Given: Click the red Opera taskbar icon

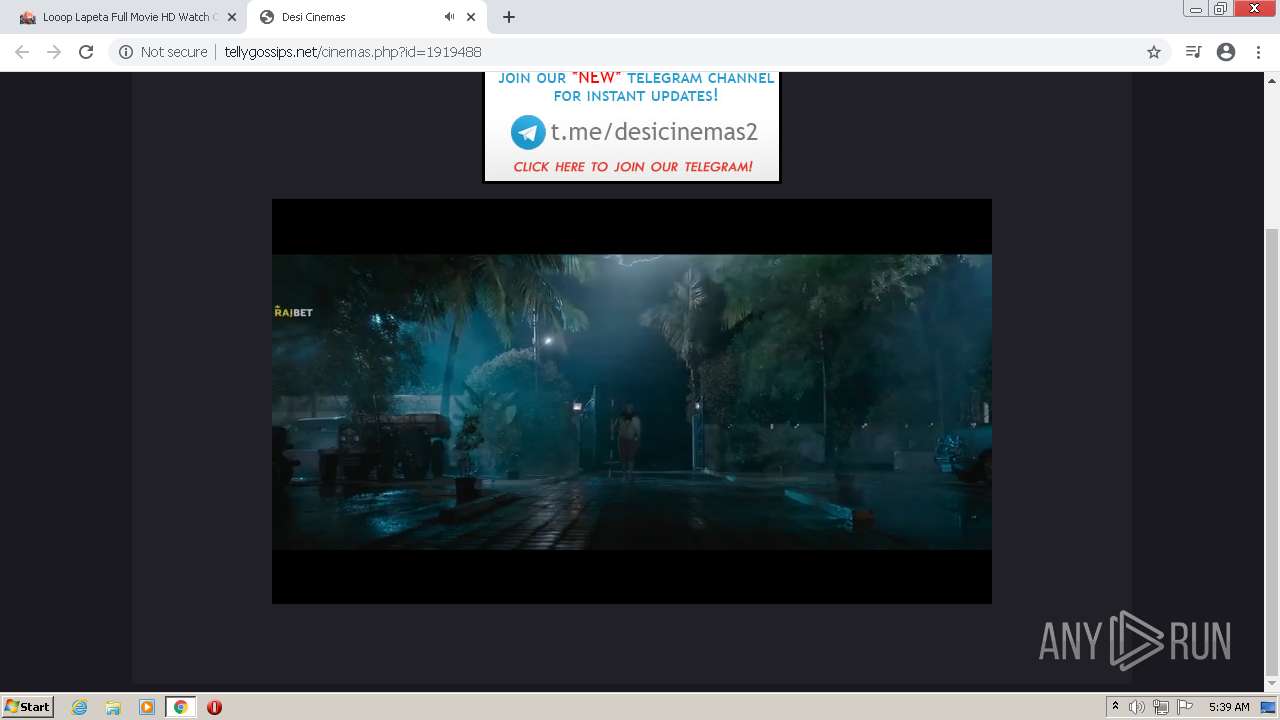Looking at the screenshot, I should (x=214, y=707).
